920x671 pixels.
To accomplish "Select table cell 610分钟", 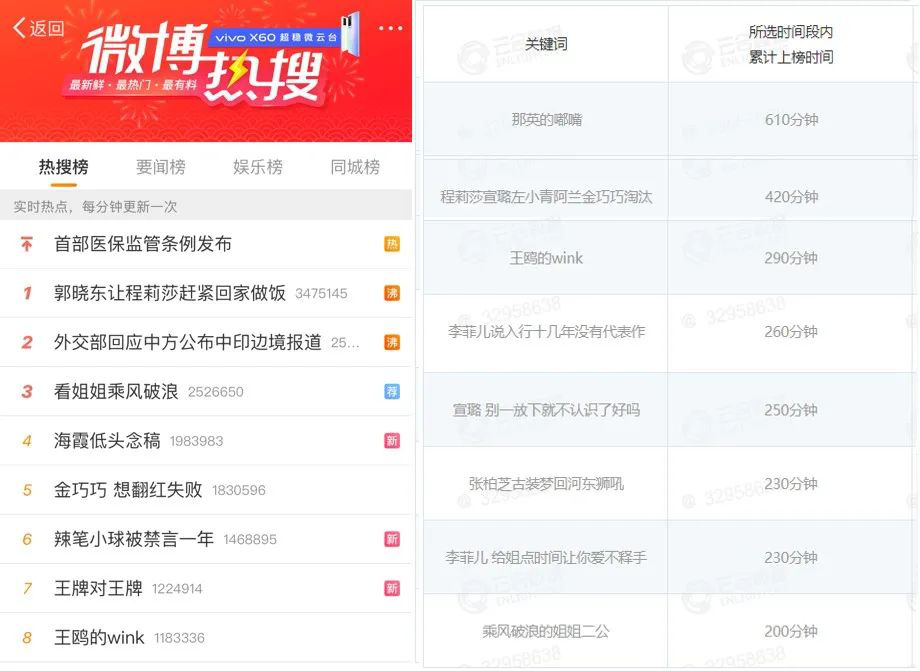I will pyautogui.click(x=791, y=120).
